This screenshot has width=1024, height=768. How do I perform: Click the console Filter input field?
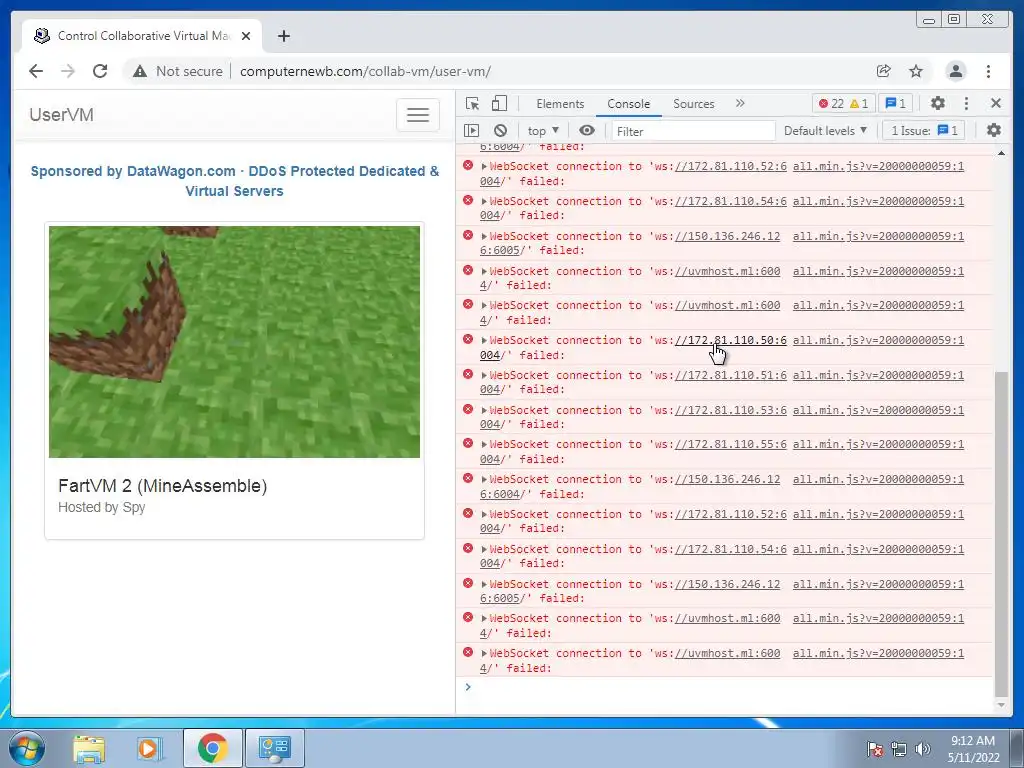click(693, 131)
